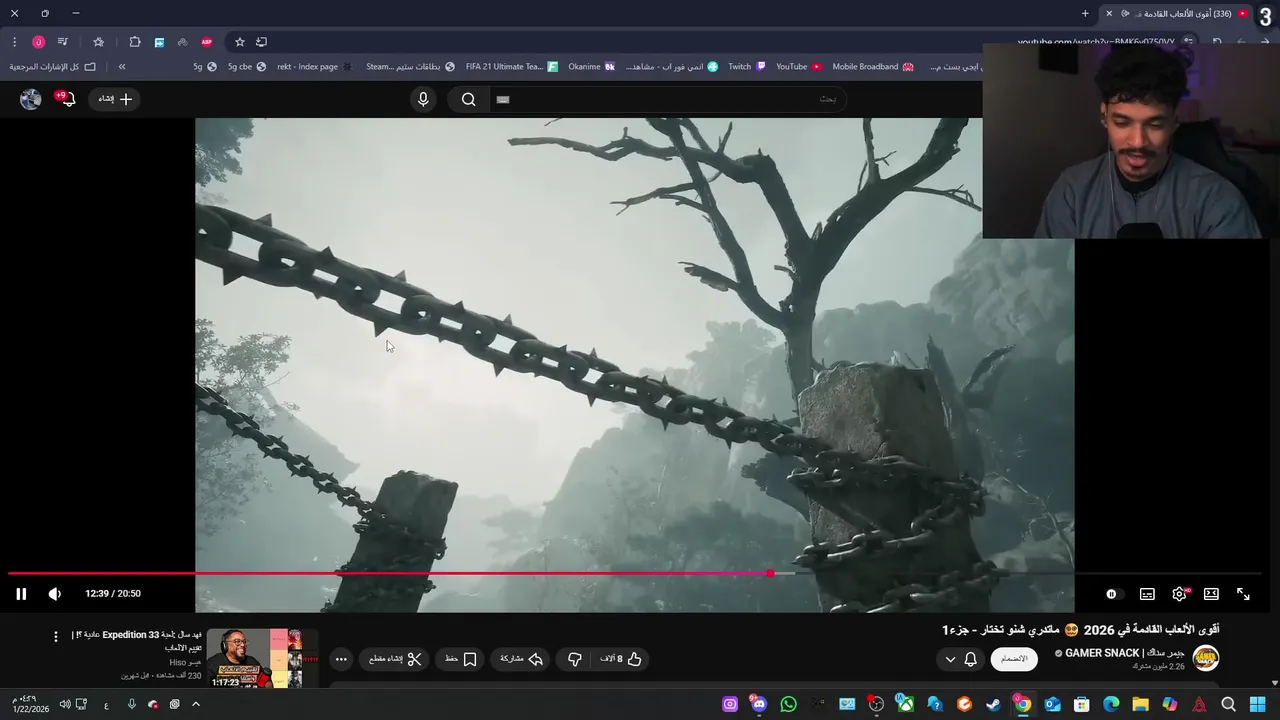Open Steam from the taskbar

click(993, 705)
